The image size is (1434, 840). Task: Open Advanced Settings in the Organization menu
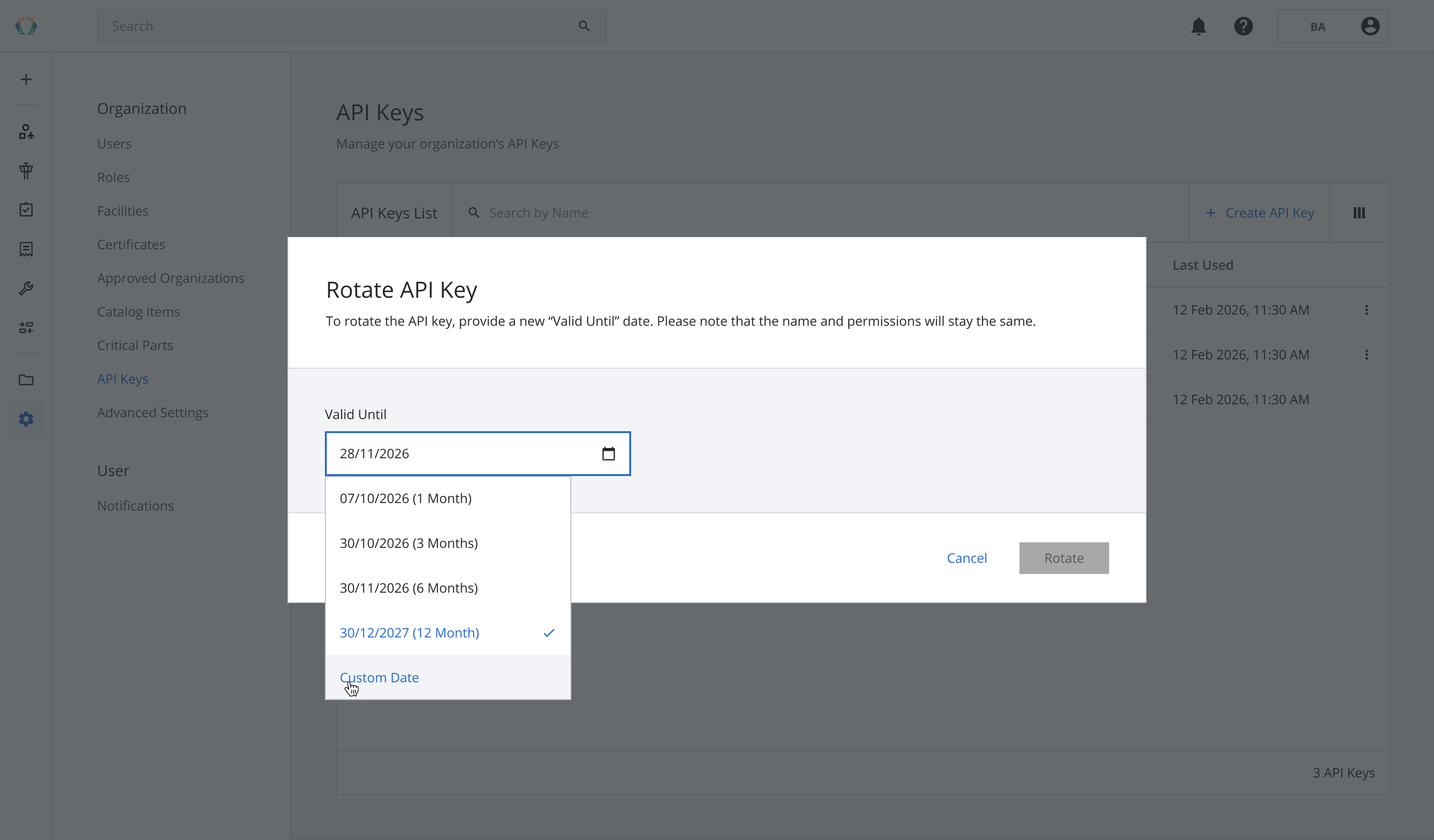(x=153, y=413)
